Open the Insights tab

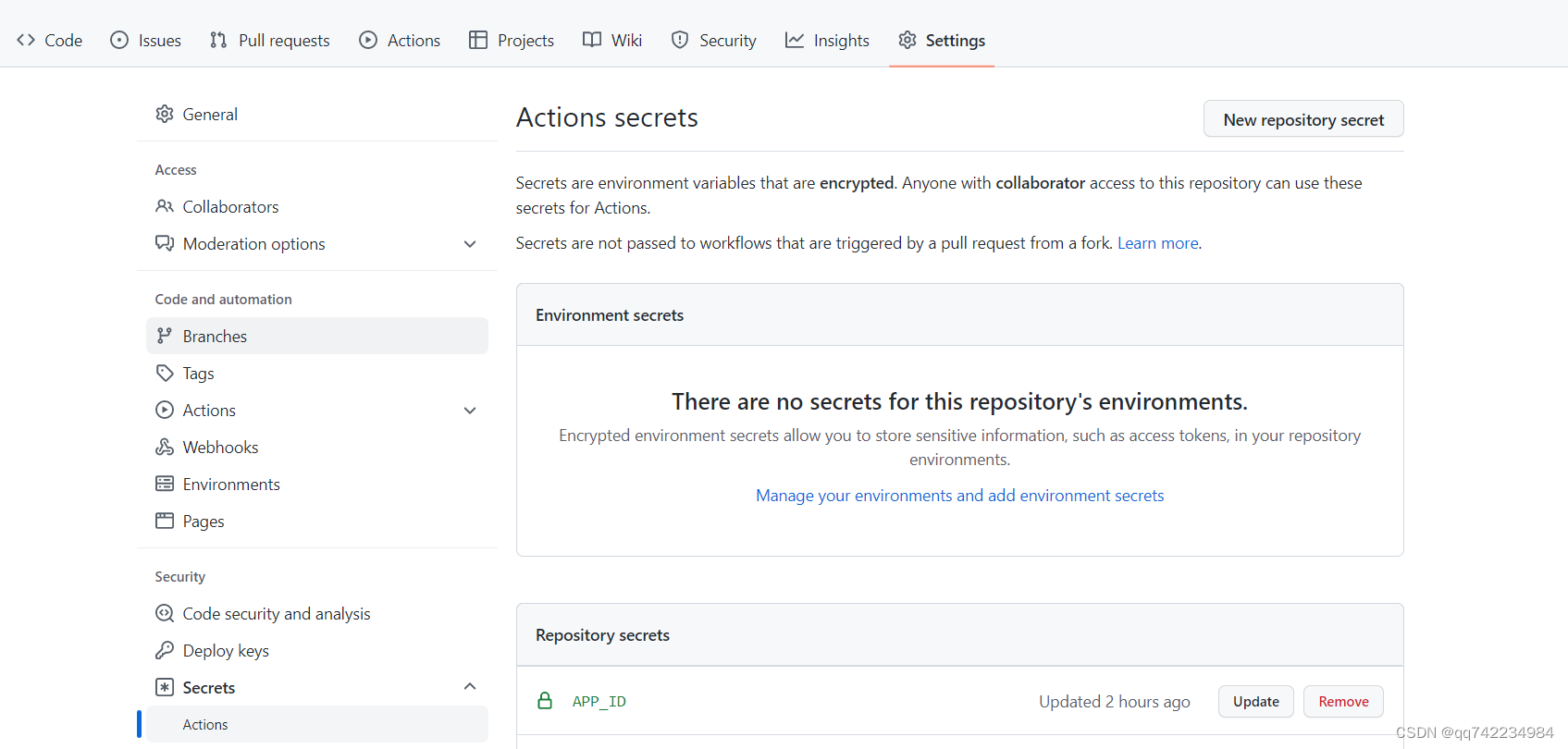[827, 41]
